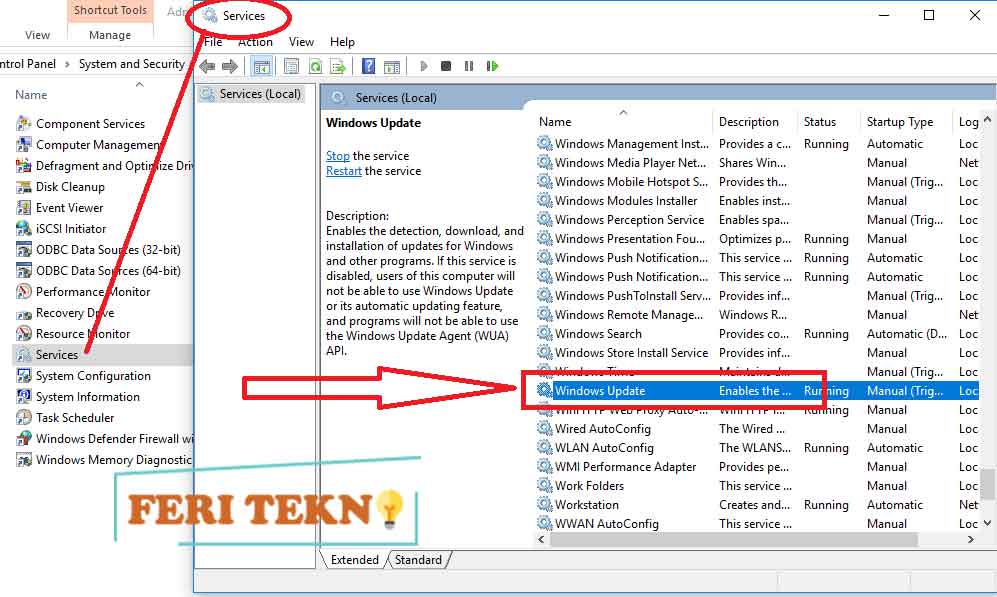Open ODBC Data Sources (64-bit) item
This screenshot has width=997, height=597.
99,270
